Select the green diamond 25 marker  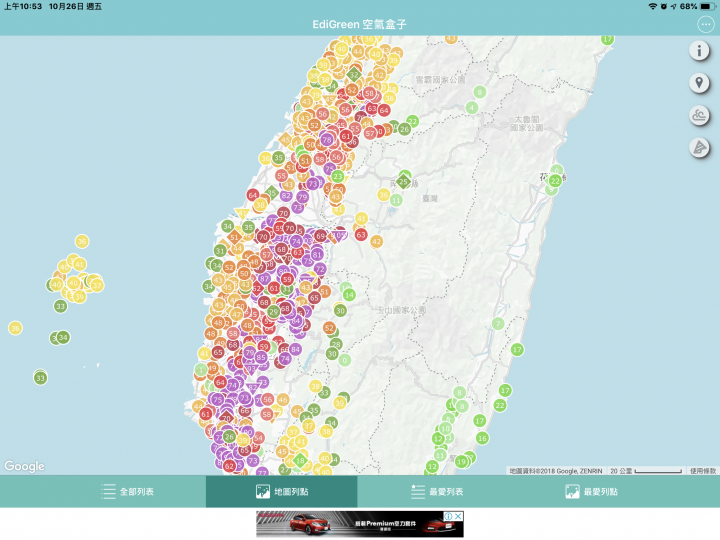[x=403, y=182]
